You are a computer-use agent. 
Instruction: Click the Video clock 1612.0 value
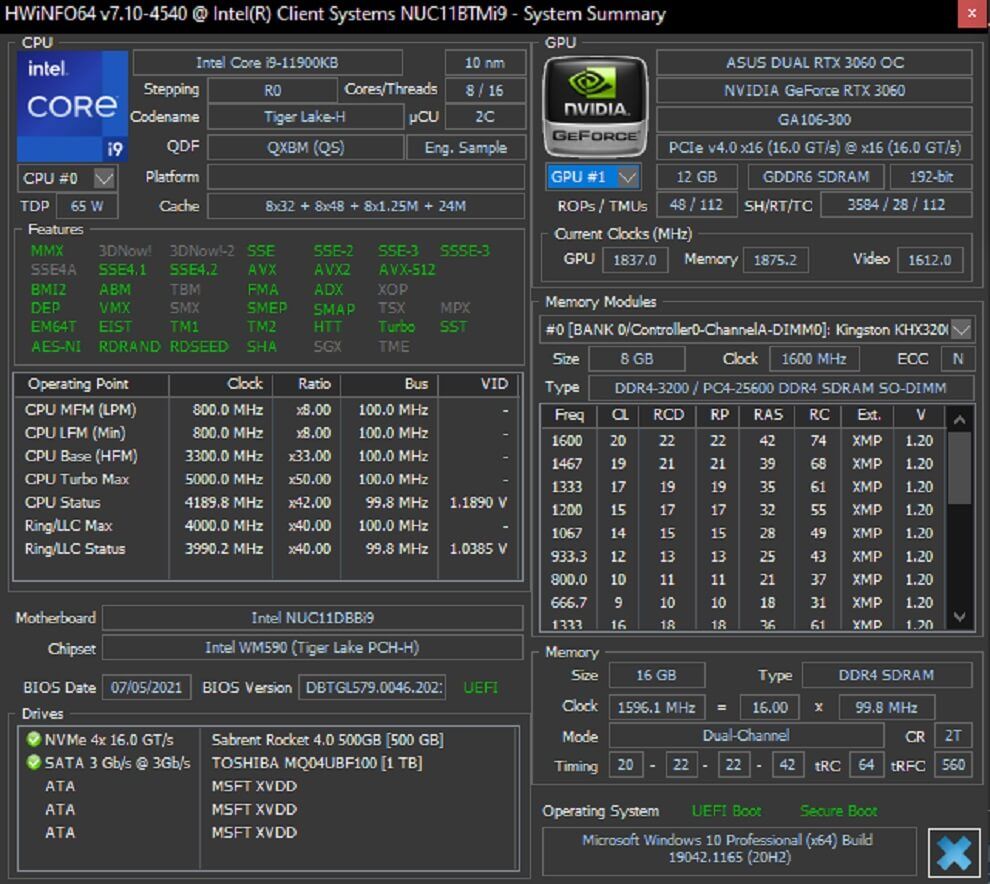[x=930, y=260]
